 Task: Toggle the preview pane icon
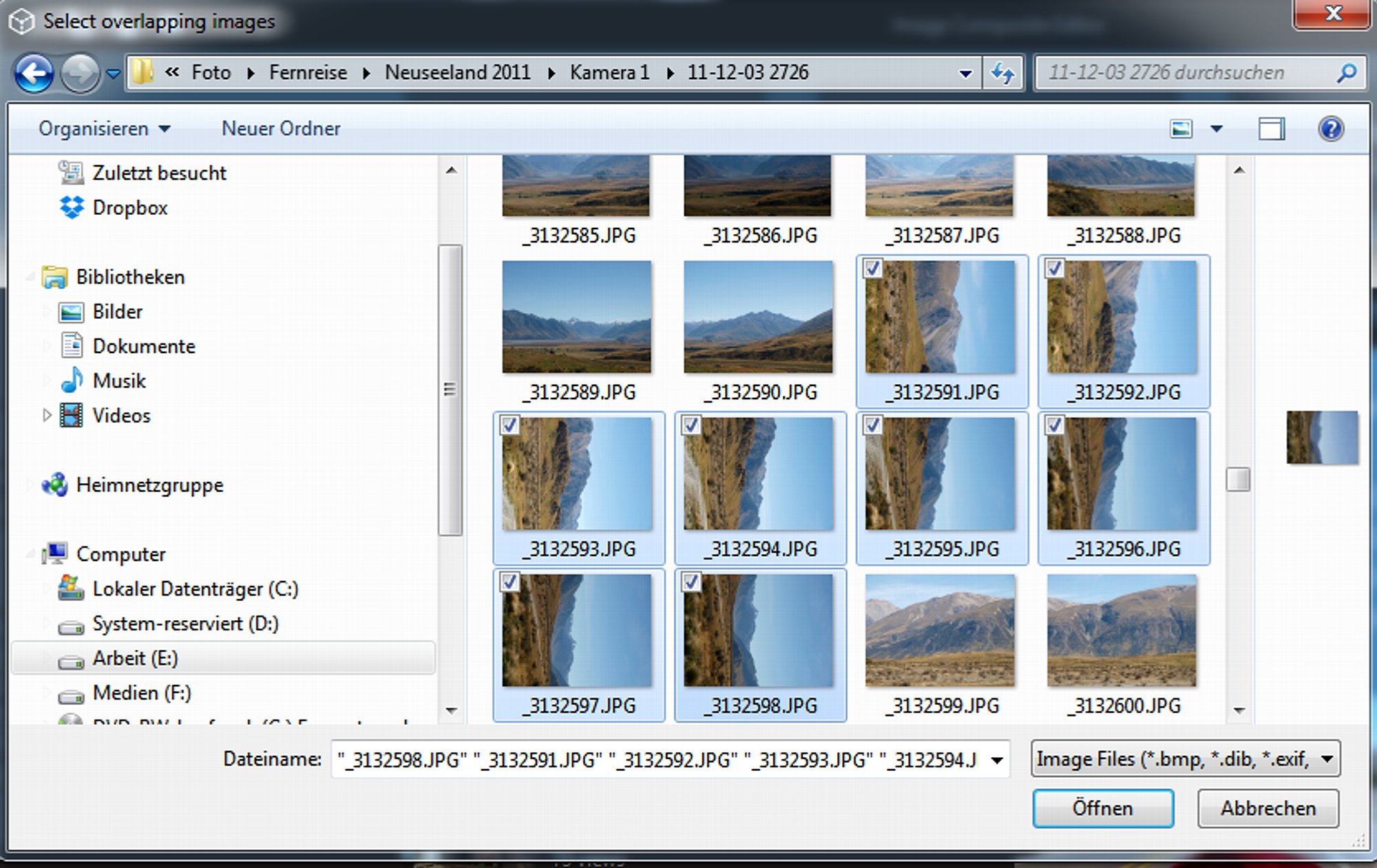click(1272, 129)
